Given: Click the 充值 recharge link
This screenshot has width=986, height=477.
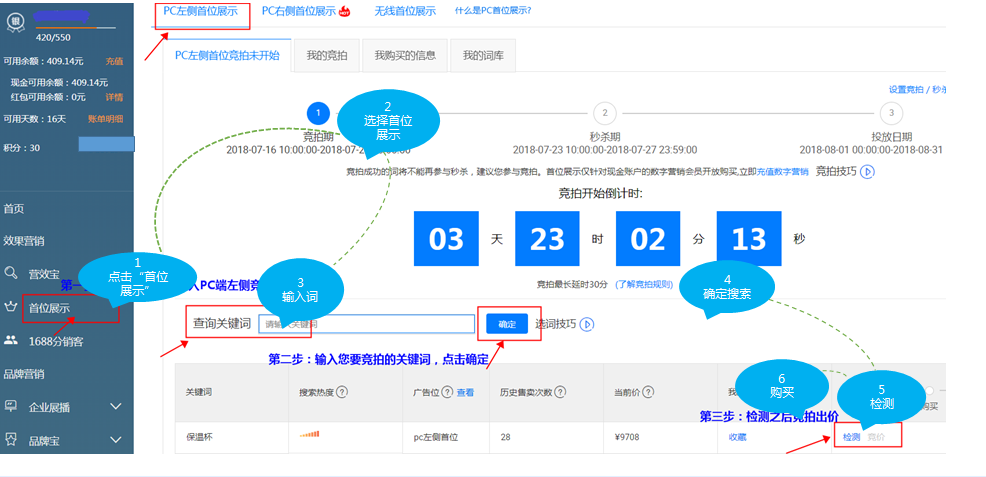Looking at the screenshot, I should tap(114, 61).
